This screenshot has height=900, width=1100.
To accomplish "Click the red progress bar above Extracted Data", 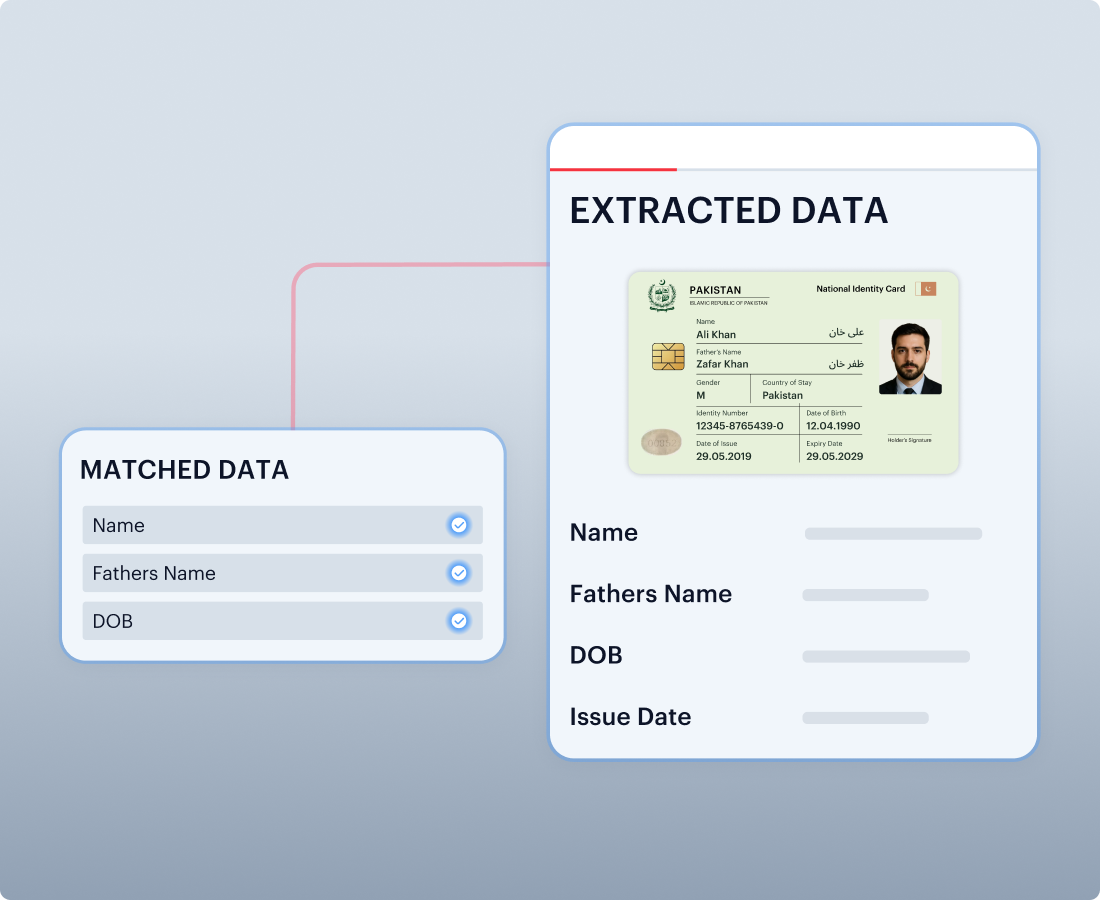I will (x=613, y=170).
